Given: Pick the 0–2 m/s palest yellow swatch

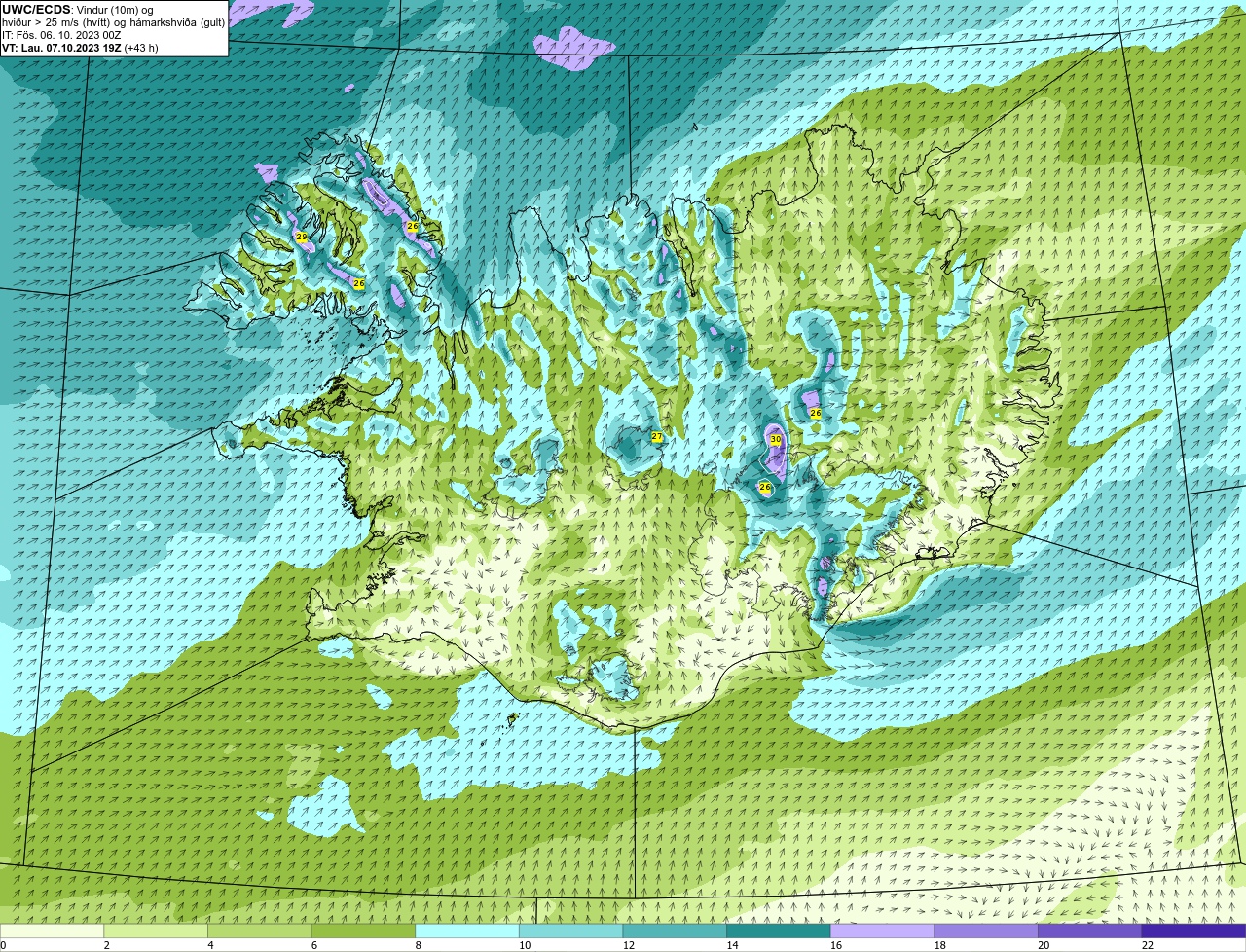Looking at the screenshot, I should point(52,931).
